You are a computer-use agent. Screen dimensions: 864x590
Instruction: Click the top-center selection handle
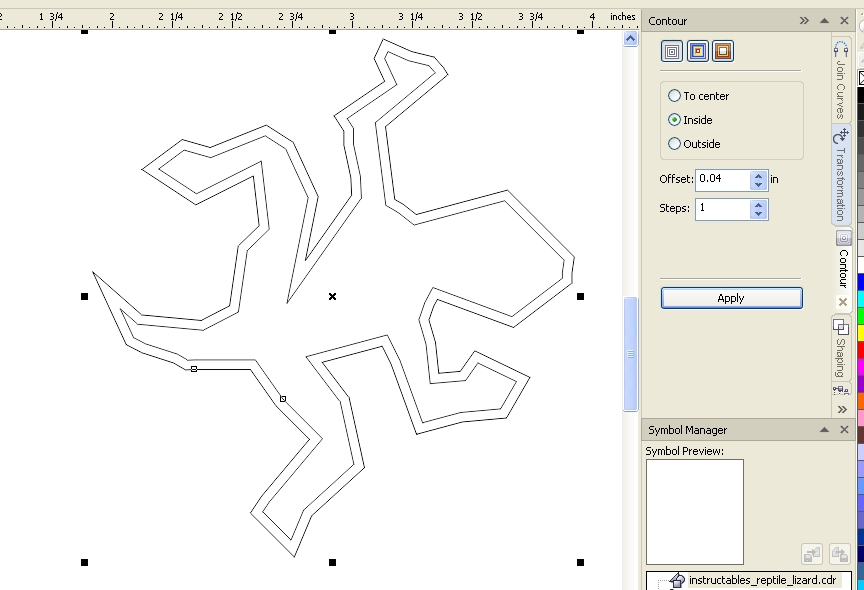pos(332,32)
